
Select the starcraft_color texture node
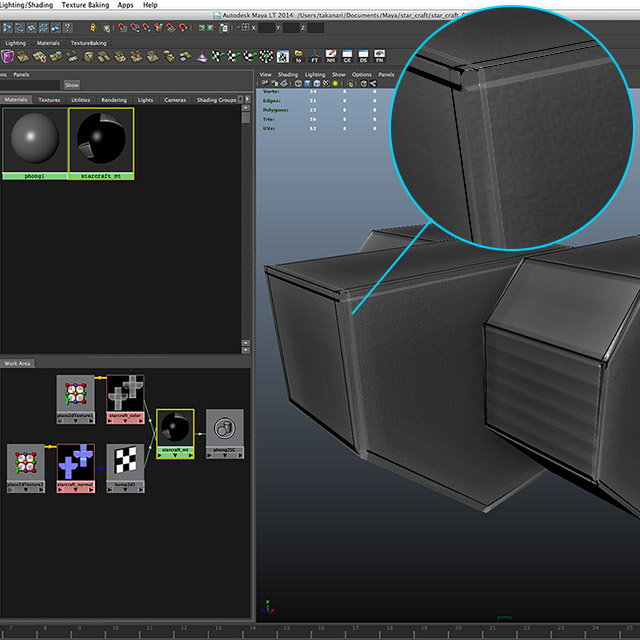click(x=126, y=394)
